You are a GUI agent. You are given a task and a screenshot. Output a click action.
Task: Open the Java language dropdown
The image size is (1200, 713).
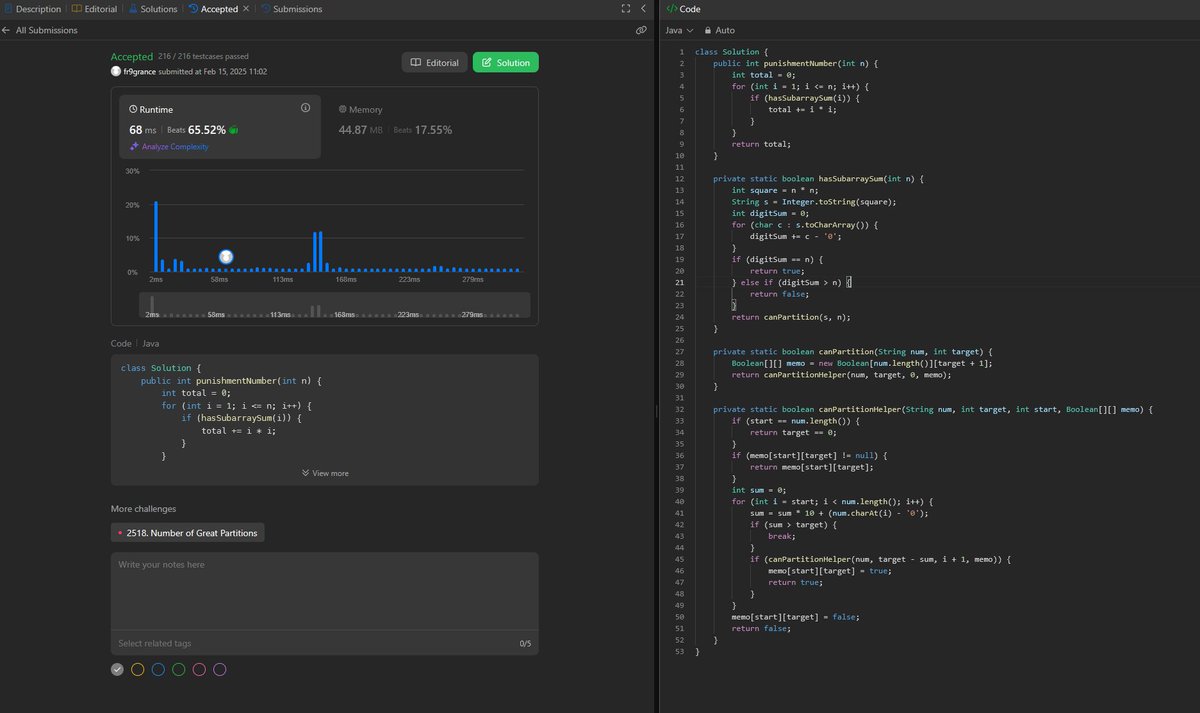click(679, 31)
